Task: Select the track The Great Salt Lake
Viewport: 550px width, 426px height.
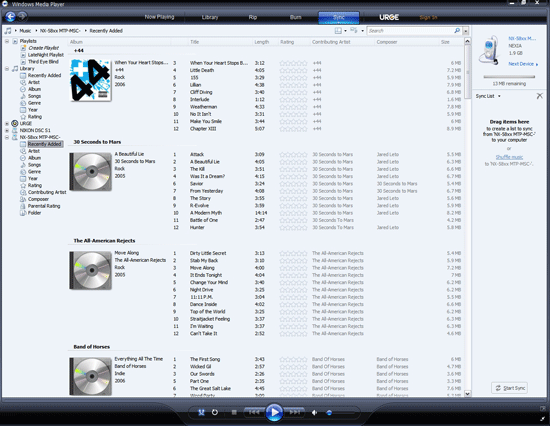Action: (210, 388)
